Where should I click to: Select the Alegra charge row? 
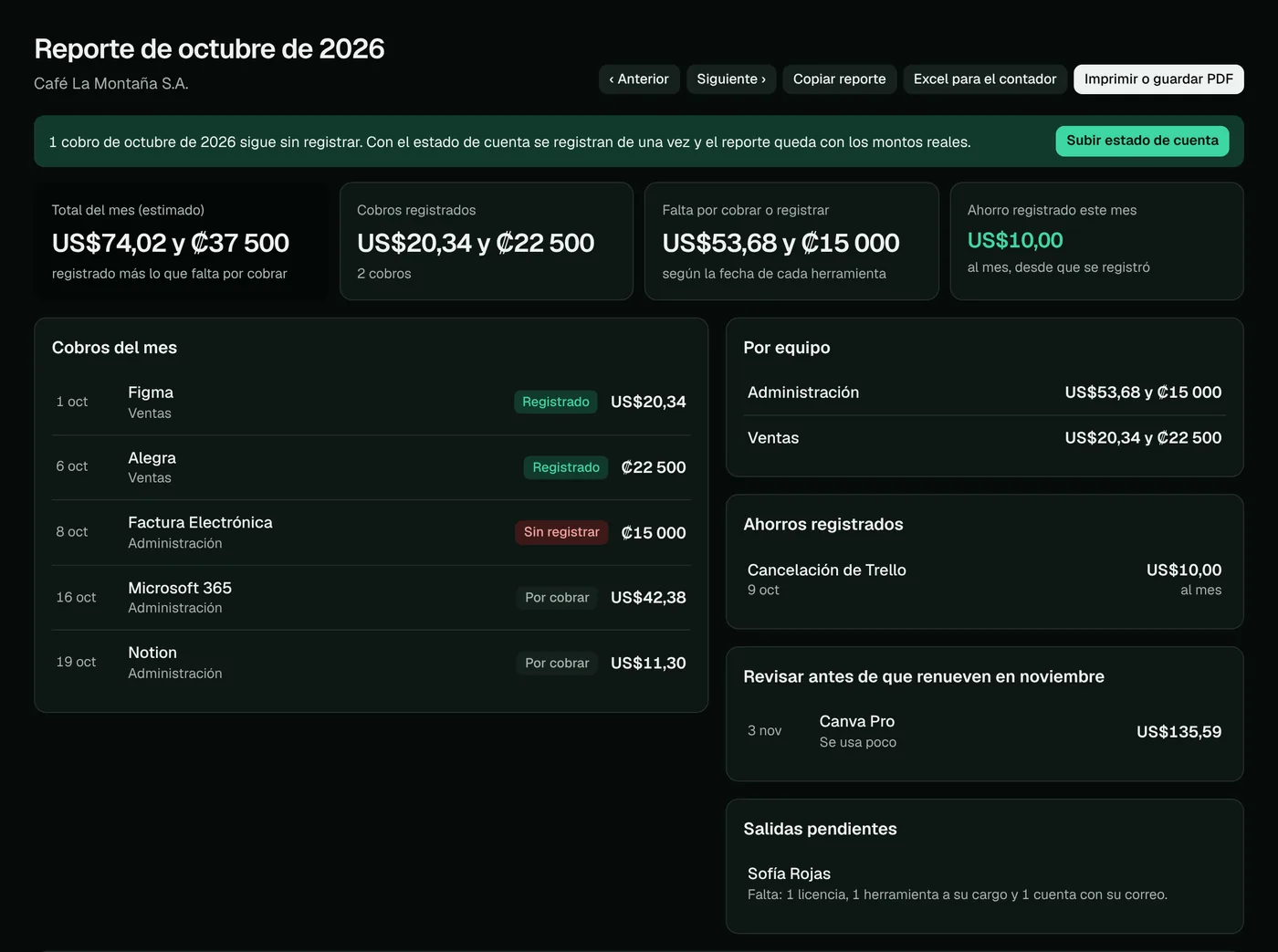371,467
